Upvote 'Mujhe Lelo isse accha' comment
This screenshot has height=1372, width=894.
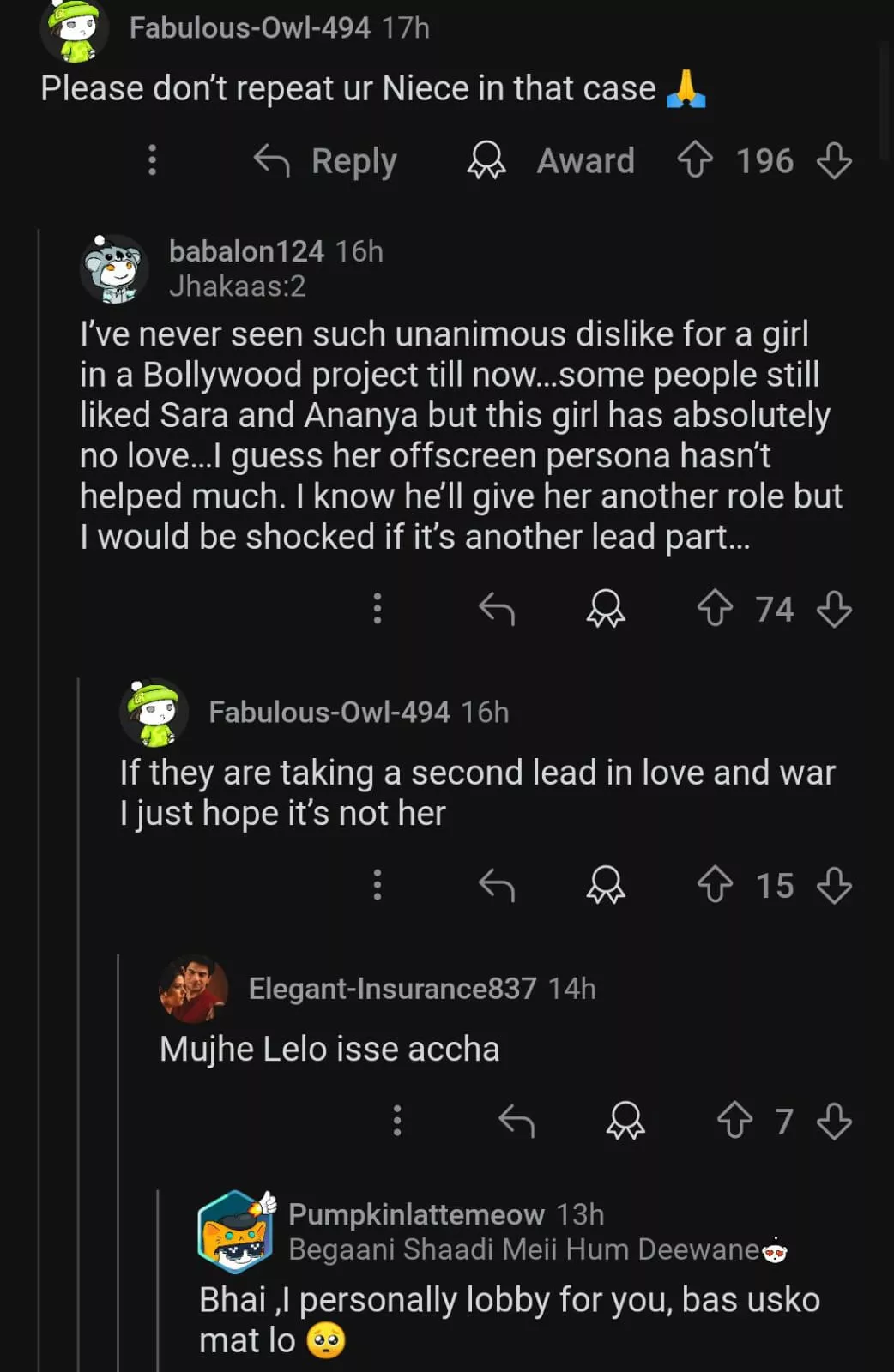point(734,1121)
